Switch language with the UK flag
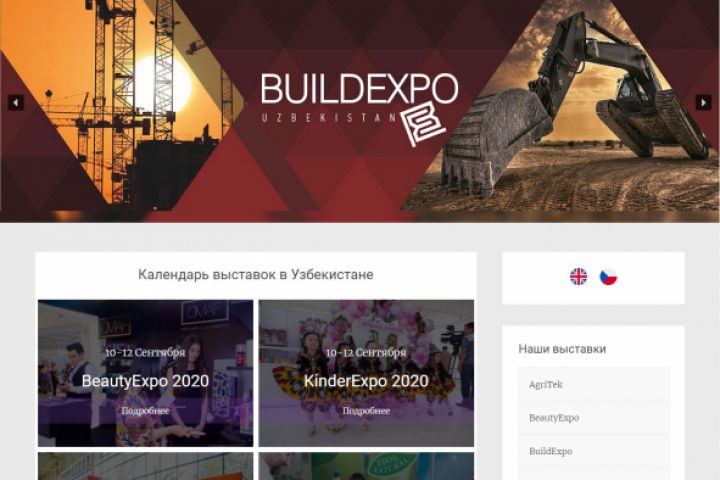The width and height of the screenshot is (720, 480). pyautogui.click(x=578, y=277)
